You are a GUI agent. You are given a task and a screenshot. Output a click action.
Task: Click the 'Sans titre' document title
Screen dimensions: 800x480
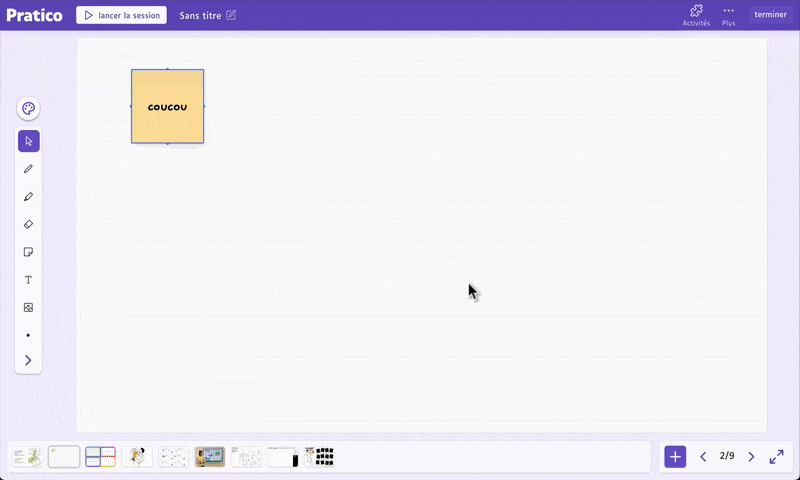pyautogui.click(x=200, y=15)
